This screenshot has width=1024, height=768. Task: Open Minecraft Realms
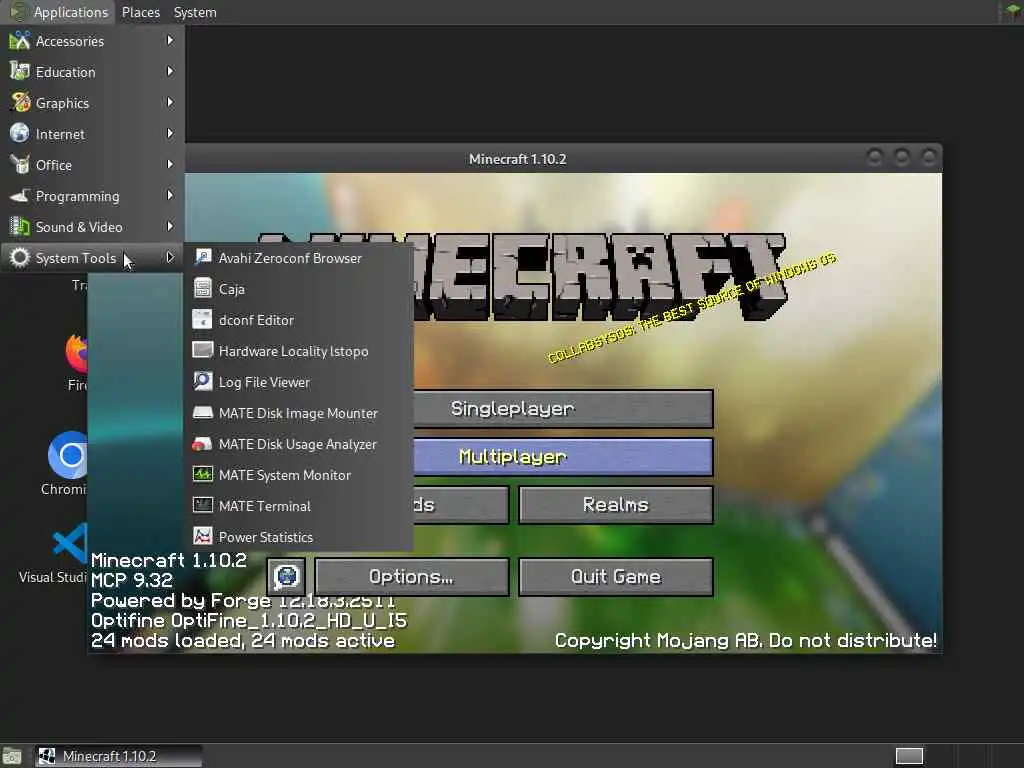(616, 505)
